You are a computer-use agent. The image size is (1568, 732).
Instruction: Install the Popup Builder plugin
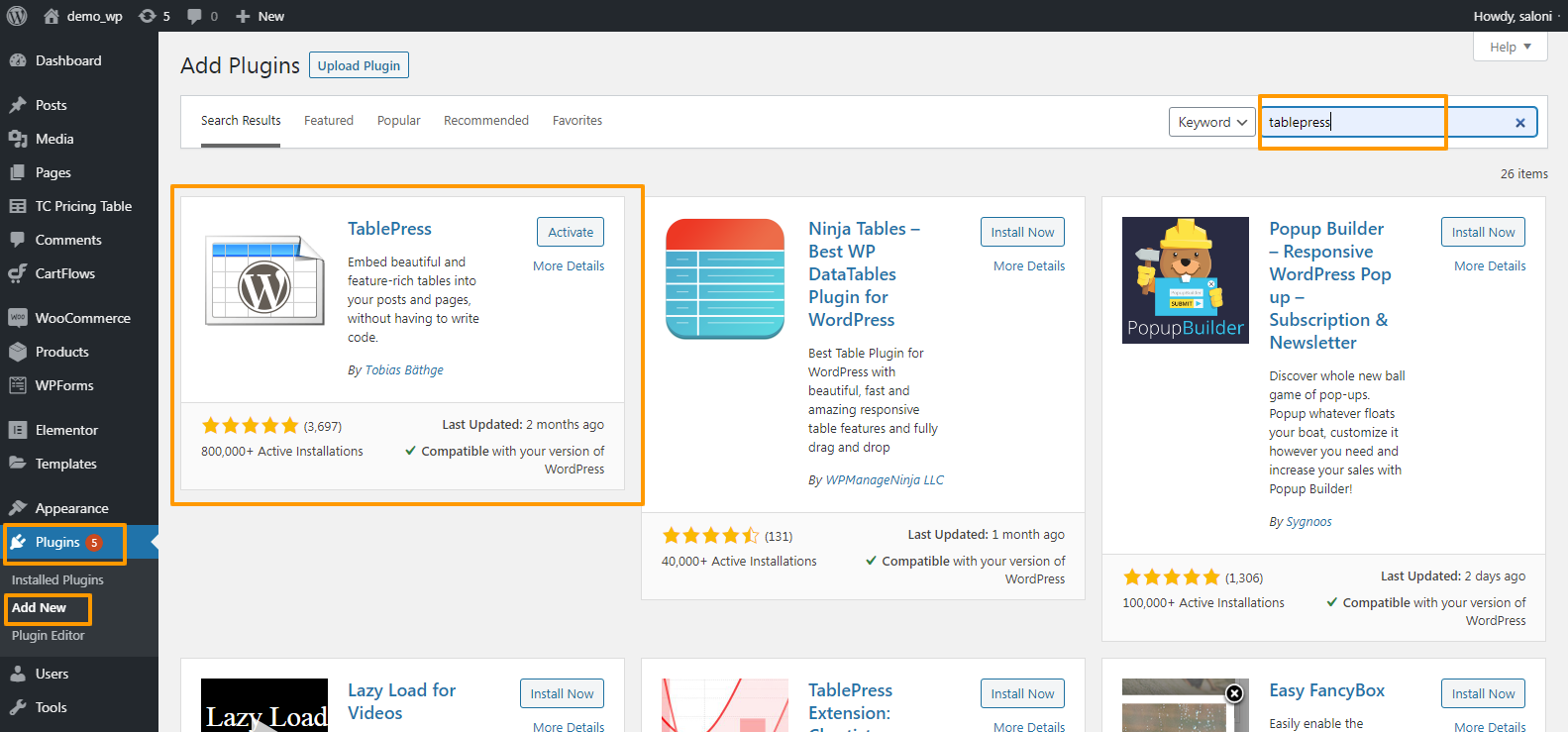coord(1483,232)
